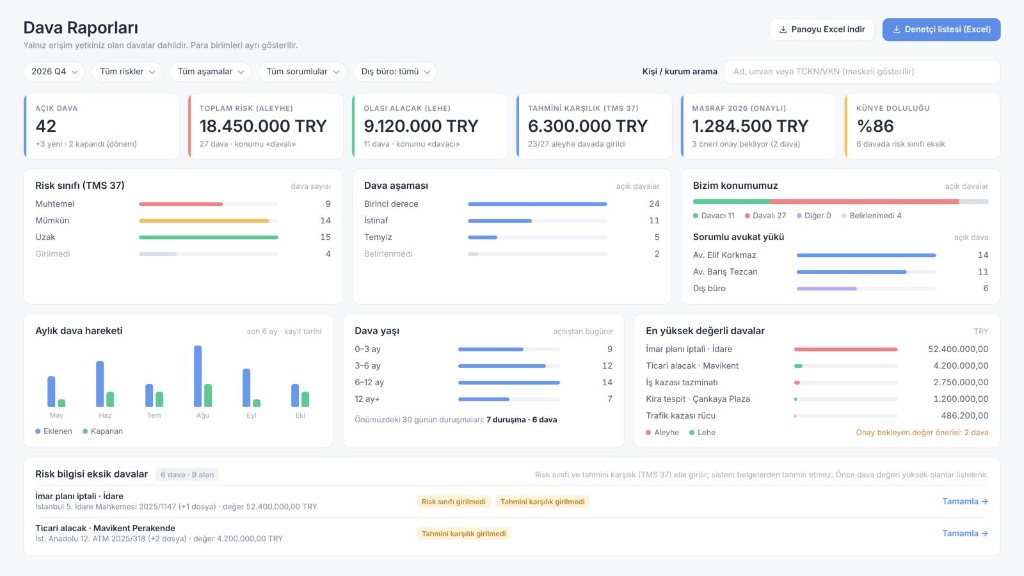Select the Uzak risk class row
This screenshot has width=1024, height=576.
click(x=183, y=237)
